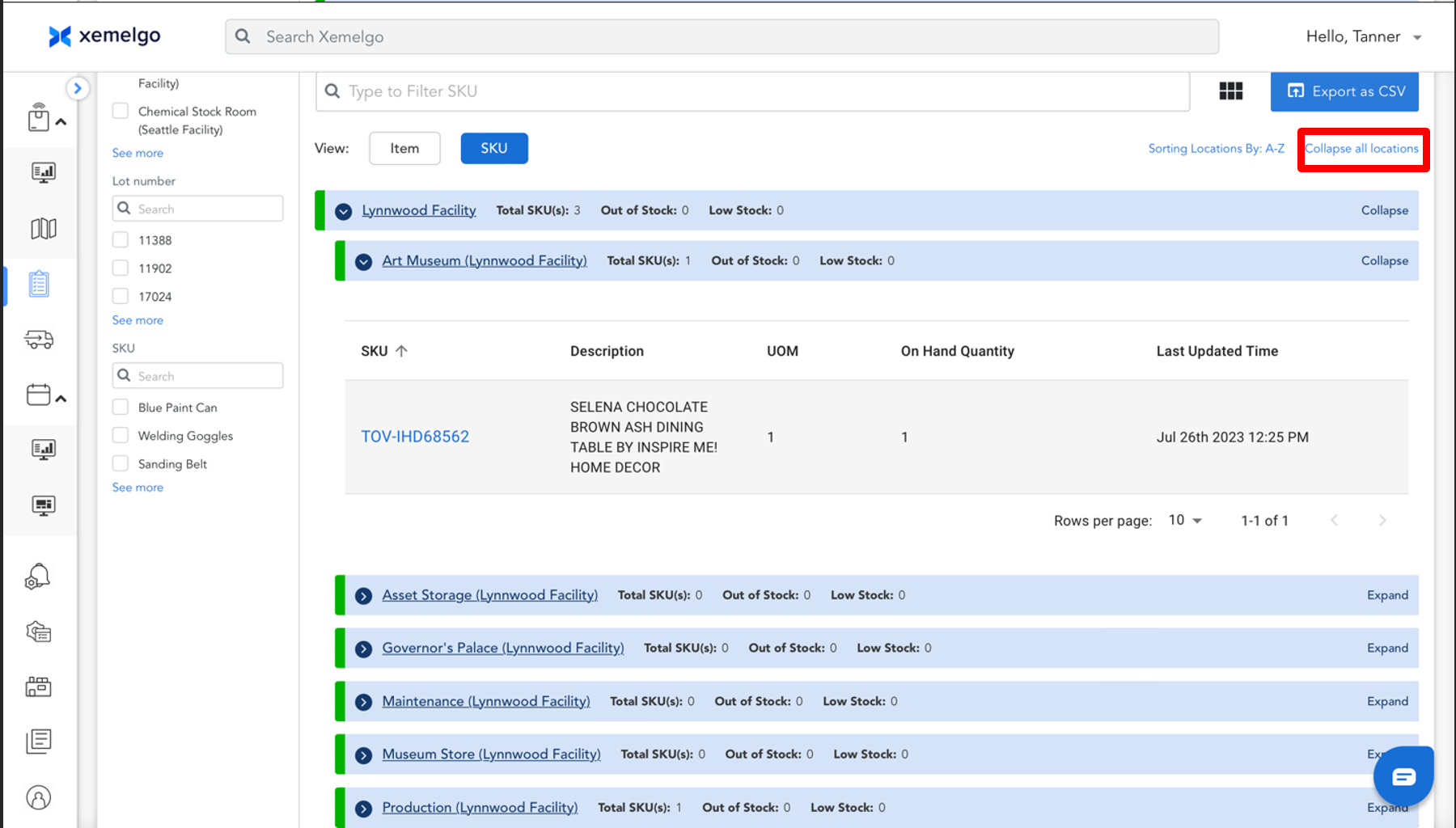Open the Hello, Tanner user menu
The height and width of the screenshot is (828, 1456).
click(1364, 36)
